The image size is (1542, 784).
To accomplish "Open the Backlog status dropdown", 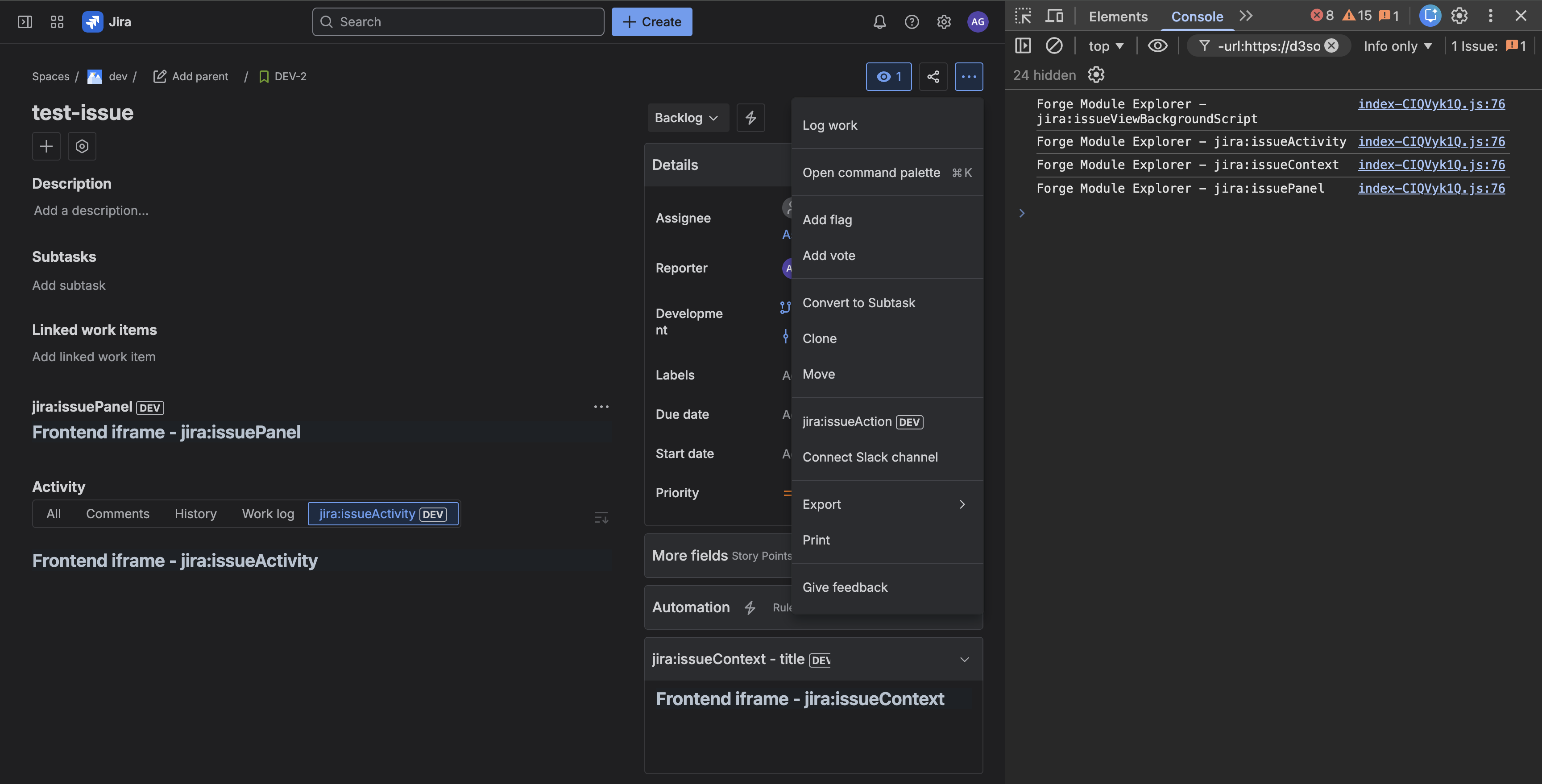I will click(x=687, y=117).
